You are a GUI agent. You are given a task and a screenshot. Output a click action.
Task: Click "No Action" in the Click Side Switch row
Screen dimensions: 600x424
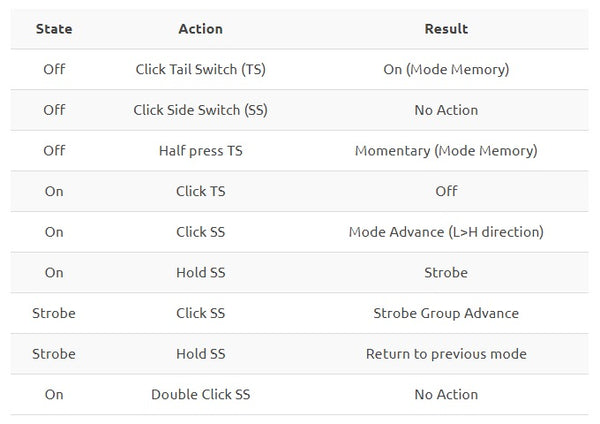tap(446, 110)
